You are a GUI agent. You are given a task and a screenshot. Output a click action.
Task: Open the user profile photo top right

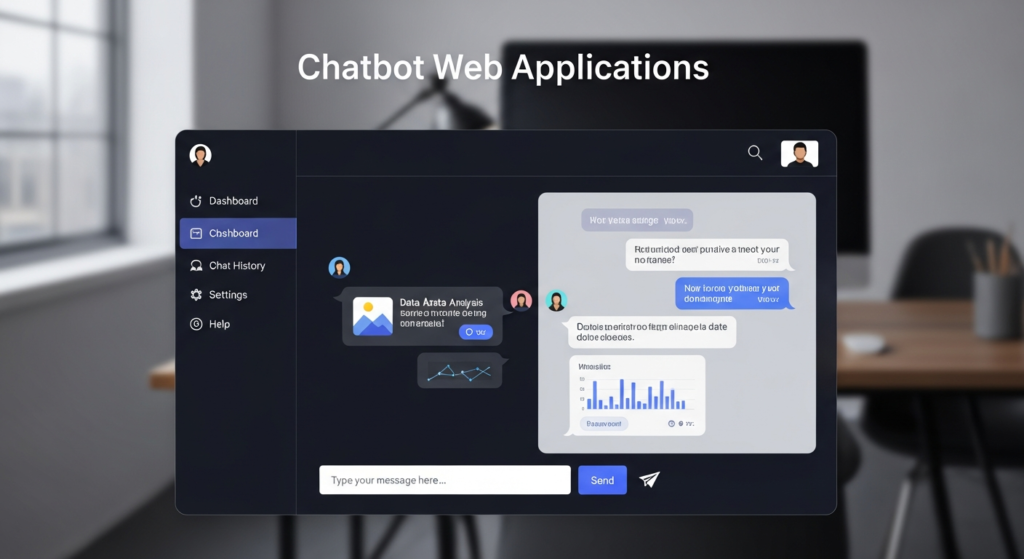799,154
